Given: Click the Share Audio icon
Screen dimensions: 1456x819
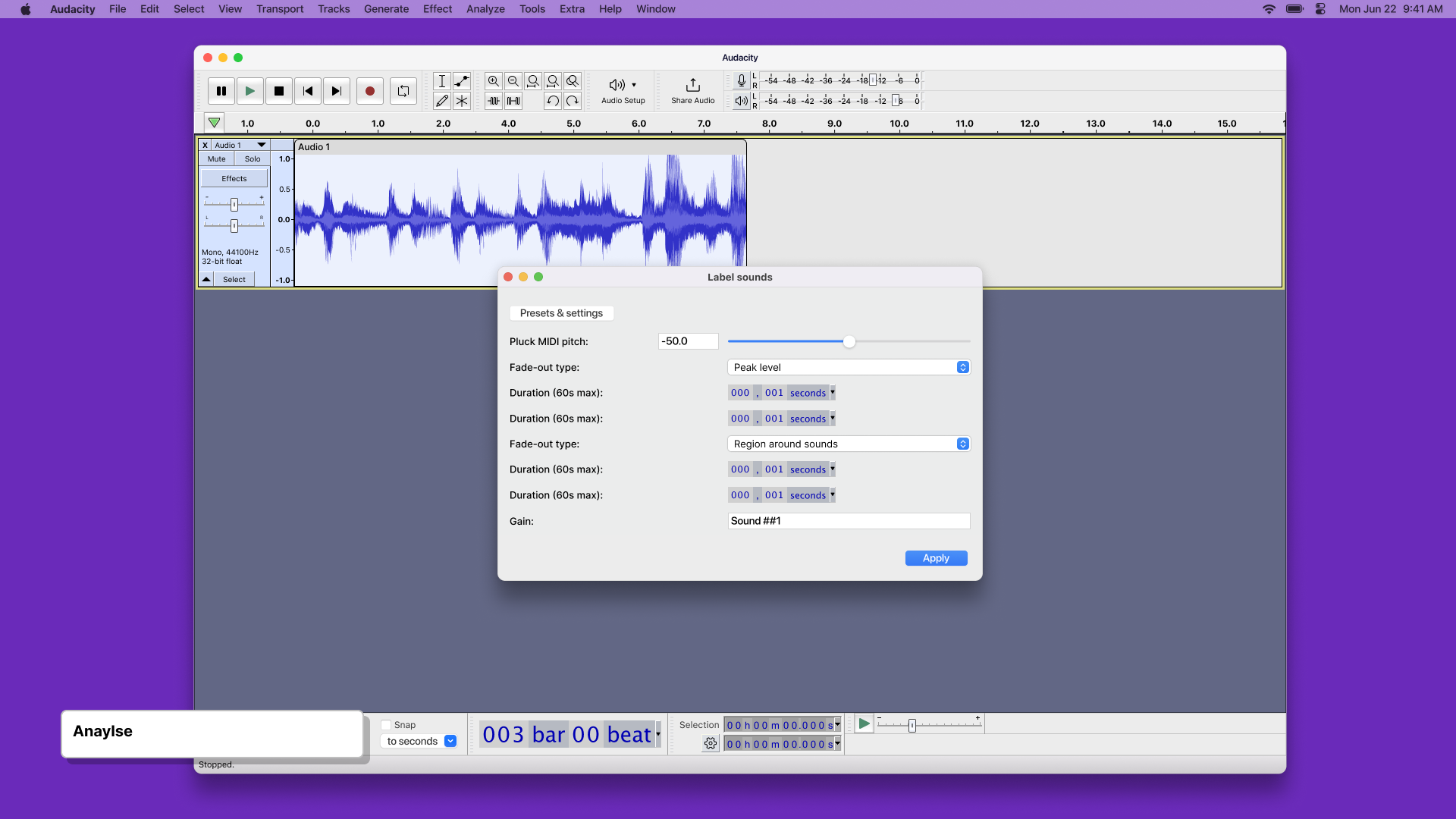Looking at the screenshot, I should (692, 90).
